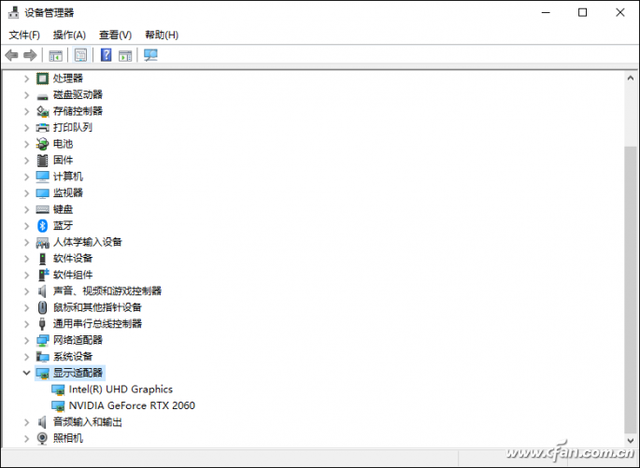Select Intel(R) UHD Graphics device label

pos(121,389)
